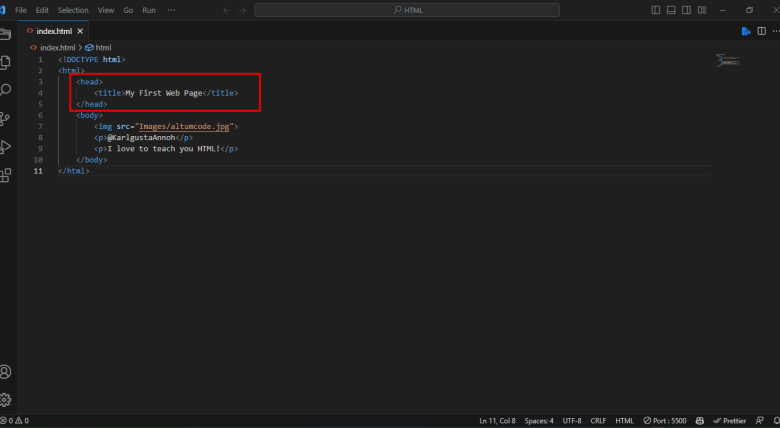This screenshot has height=428, width=780.
Task: Open the Selection menu
Action: pos(73,10)
